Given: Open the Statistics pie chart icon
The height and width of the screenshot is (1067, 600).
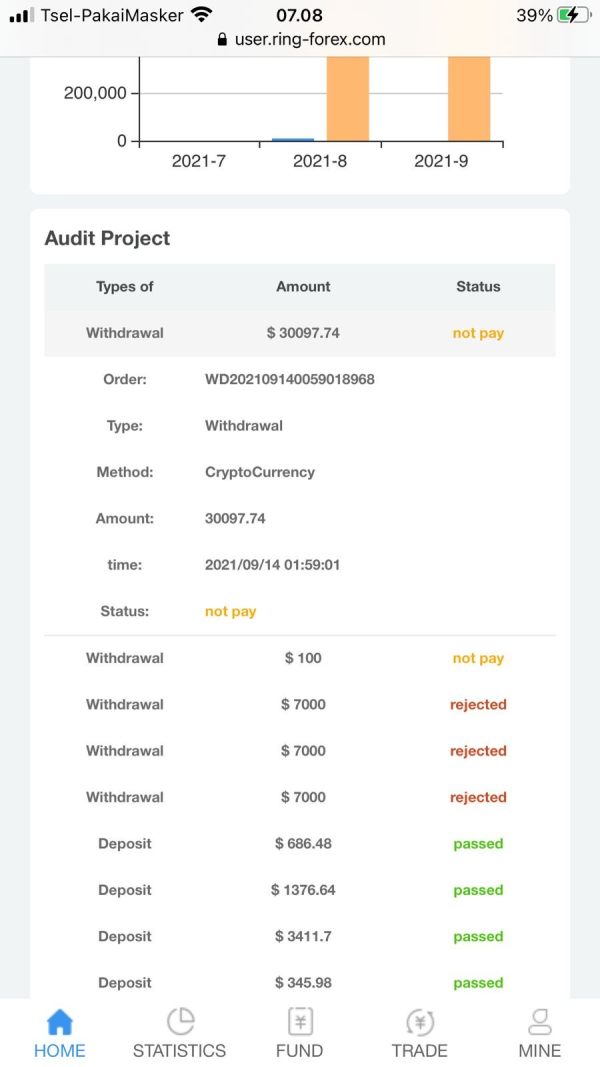Looking at the screenshot, I should point(180,1021).
